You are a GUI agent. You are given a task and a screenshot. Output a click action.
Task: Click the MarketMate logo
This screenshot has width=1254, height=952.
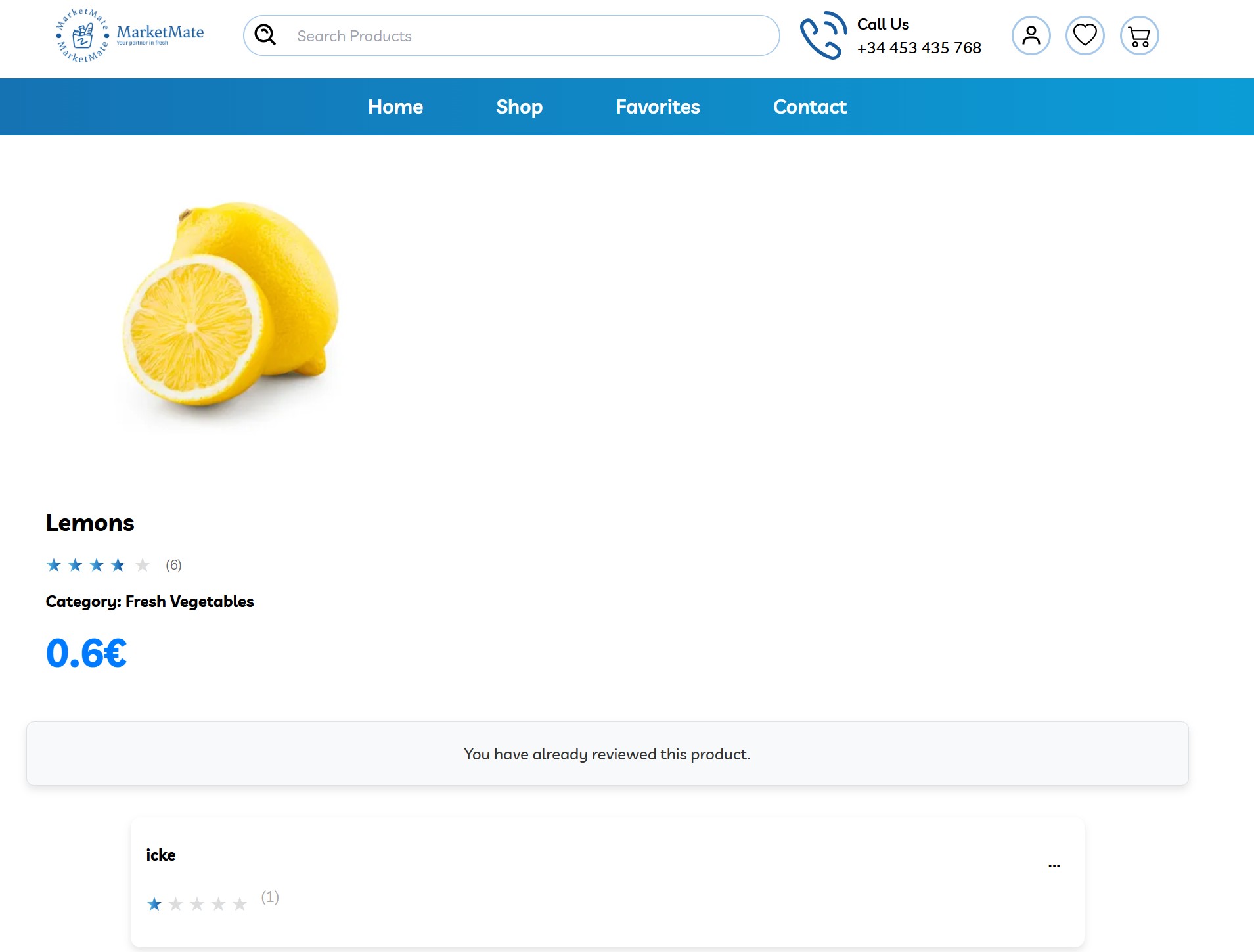pyautogui.click(x=129, y=35)
